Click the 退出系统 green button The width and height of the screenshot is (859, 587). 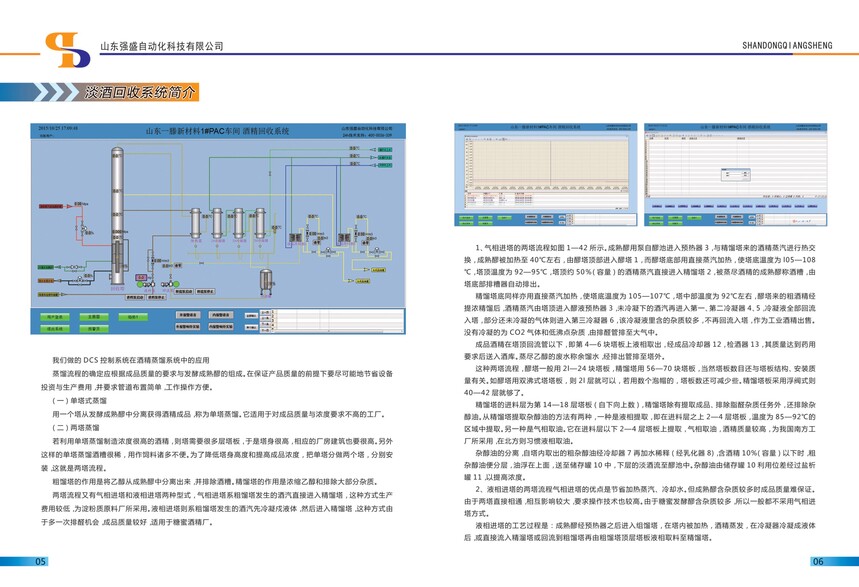click(x=55, y=329)
